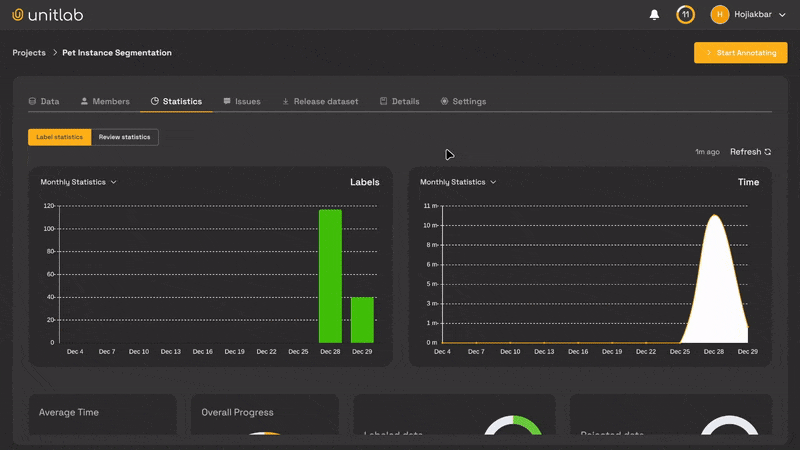Expand the Hojiakbar account menu chevron
Image resolution: width=800 pixels, height=450 pixels.
coord(782,15)
